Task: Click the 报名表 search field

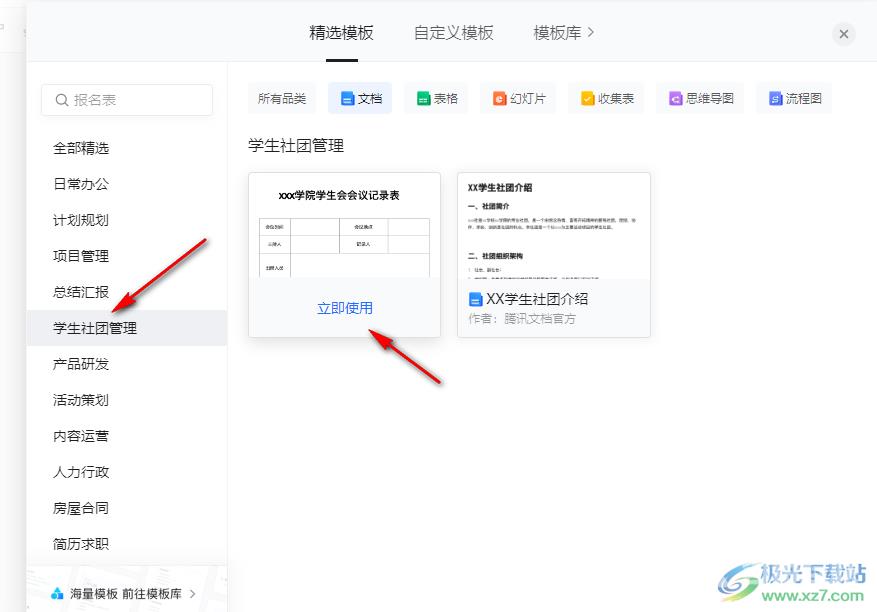Action: (127, 100)
